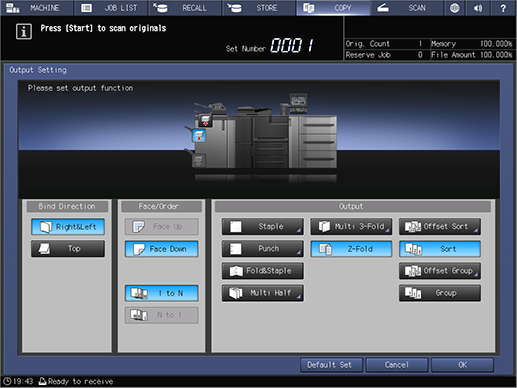Click the Orig. Count value
The image size is (517, 388).
(x=420, y=44)
